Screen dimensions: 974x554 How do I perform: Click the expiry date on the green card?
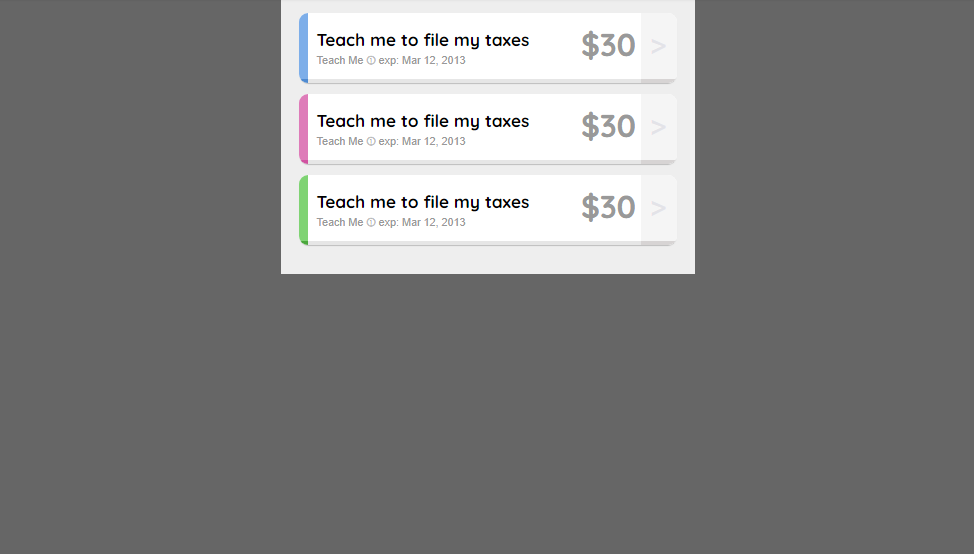422,222
